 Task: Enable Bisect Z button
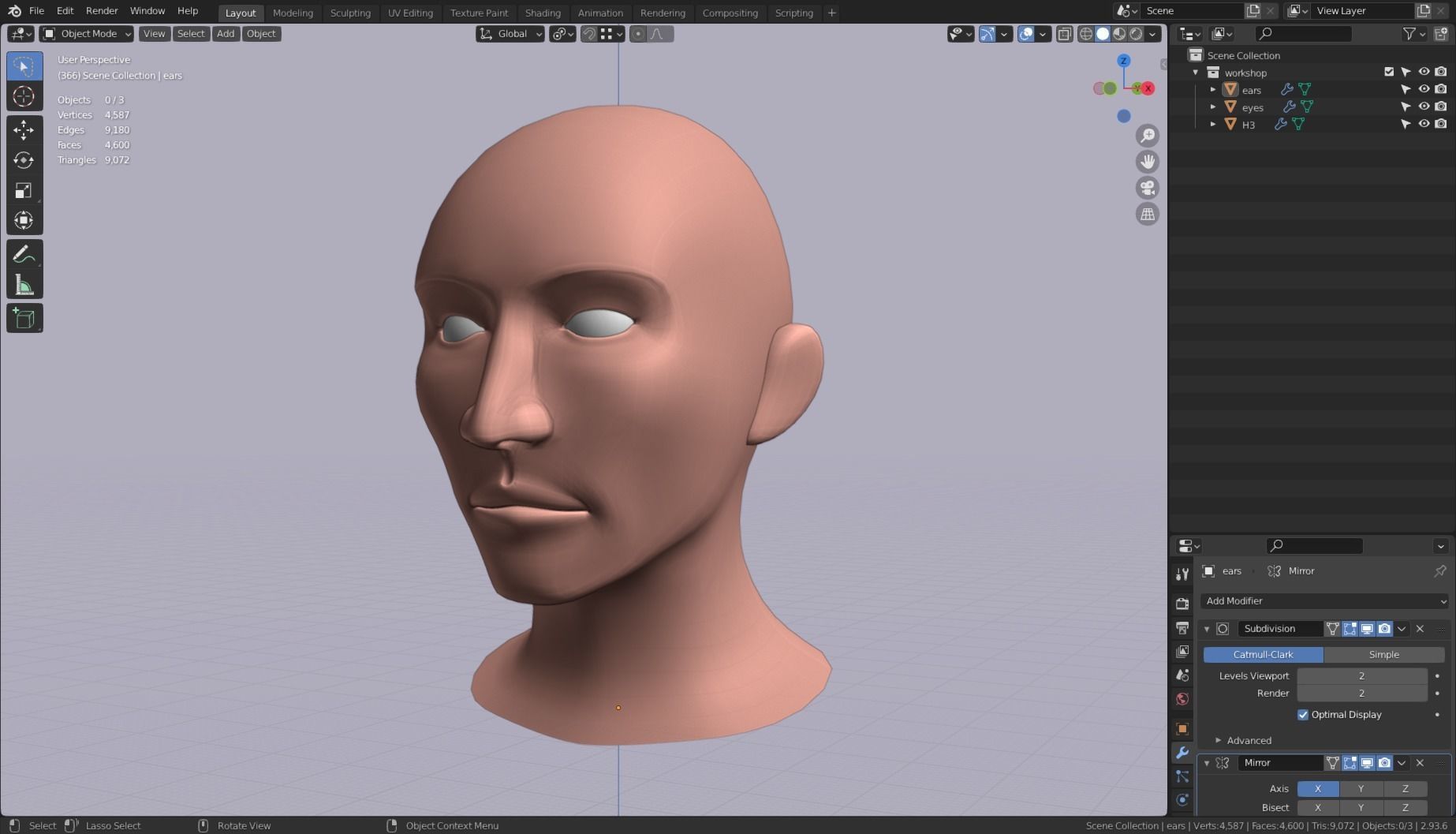click(x=1405, y=808)
